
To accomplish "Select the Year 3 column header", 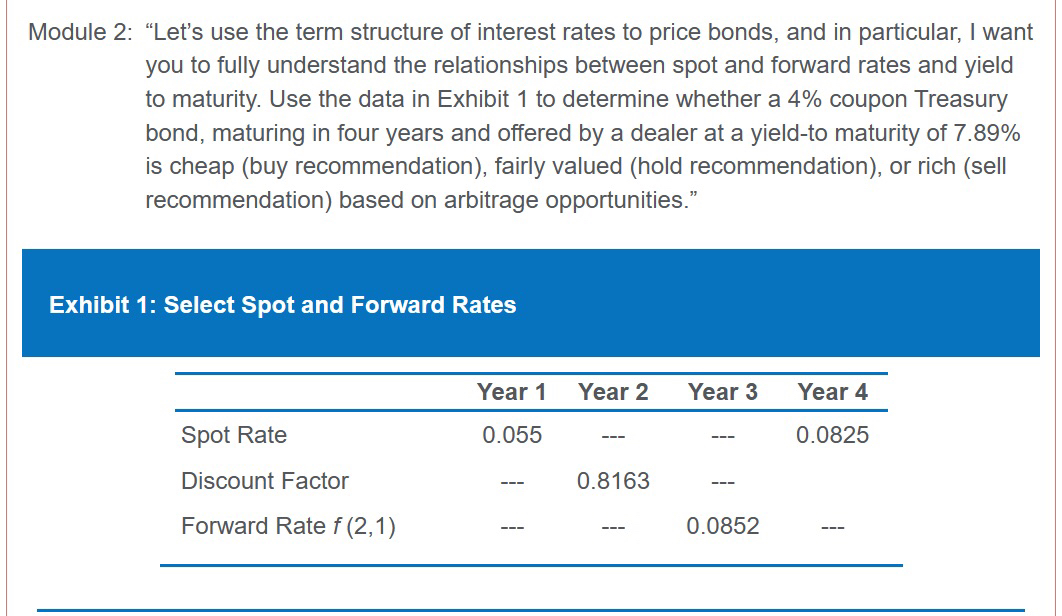I will coord(722,392).
